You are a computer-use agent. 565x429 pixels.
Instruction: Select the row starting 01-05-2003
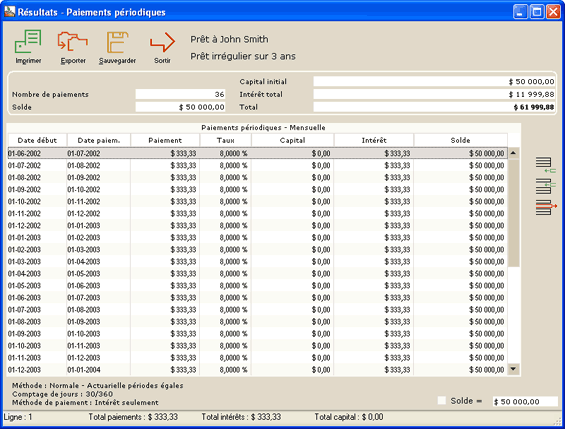pyautogui.click(x=257, y=286)
